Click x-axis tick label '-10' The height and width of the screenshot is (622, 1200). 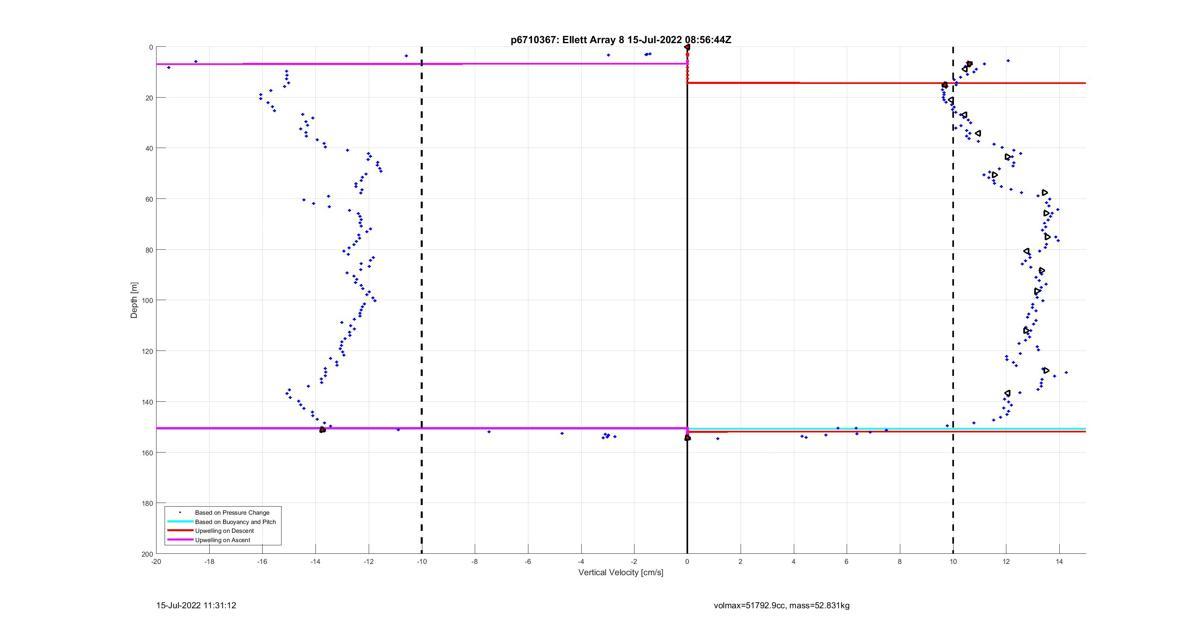coord(421,561)
